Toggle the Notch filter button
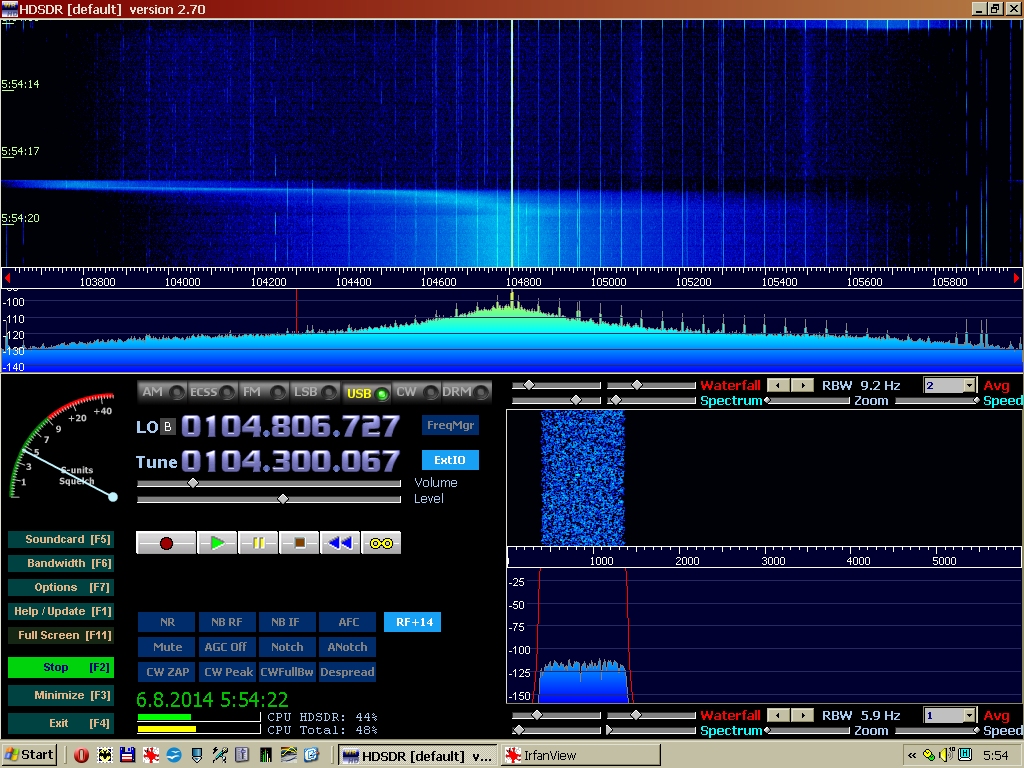Screen dimensions: 1024x768 coord(287,647)
